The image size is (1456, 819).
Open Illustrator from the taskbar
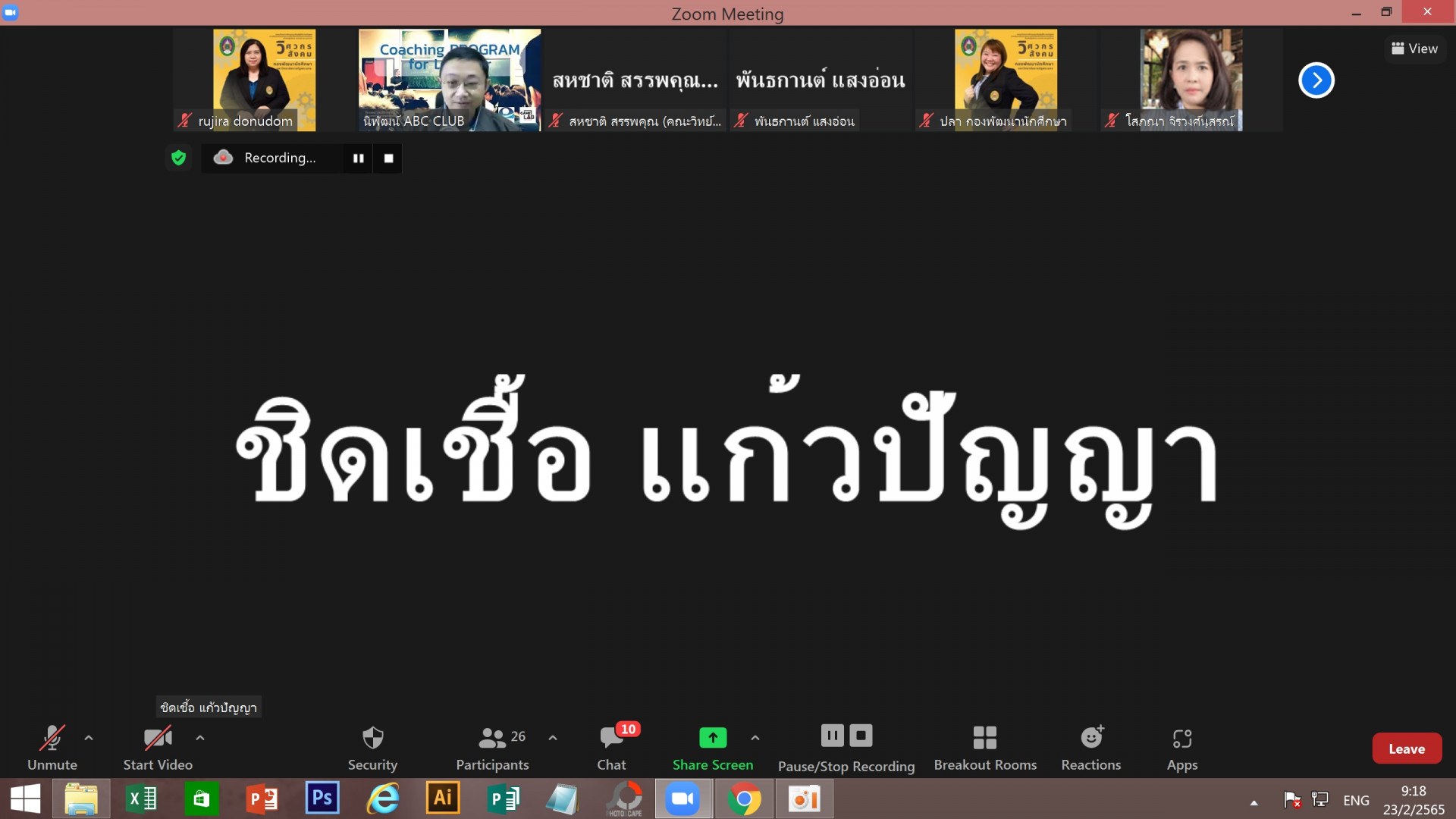pos(443,799)
